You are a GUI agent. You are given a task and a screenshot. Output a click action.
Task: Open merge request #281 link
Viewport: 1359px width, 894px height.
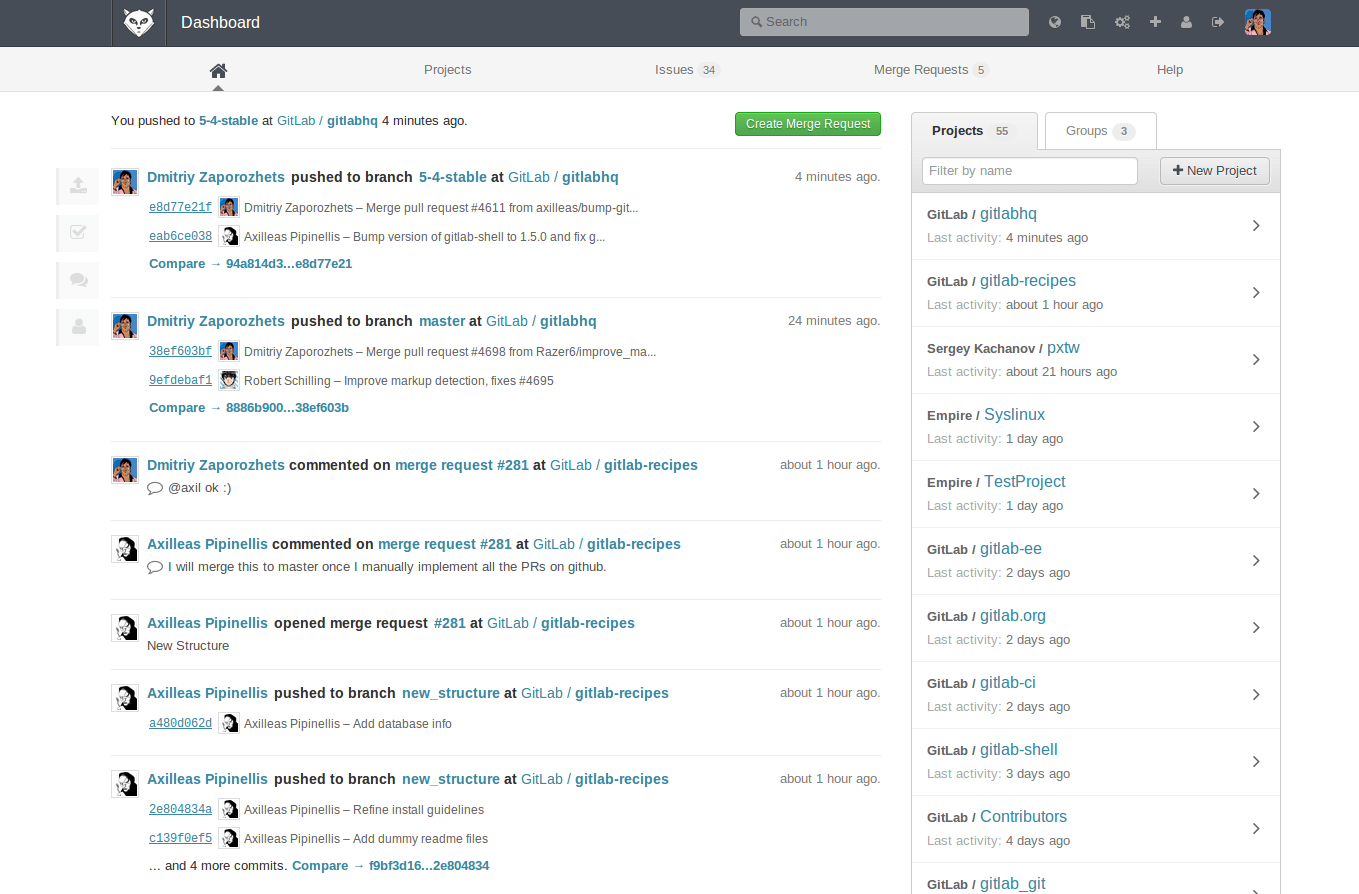(x=462, y=464)
